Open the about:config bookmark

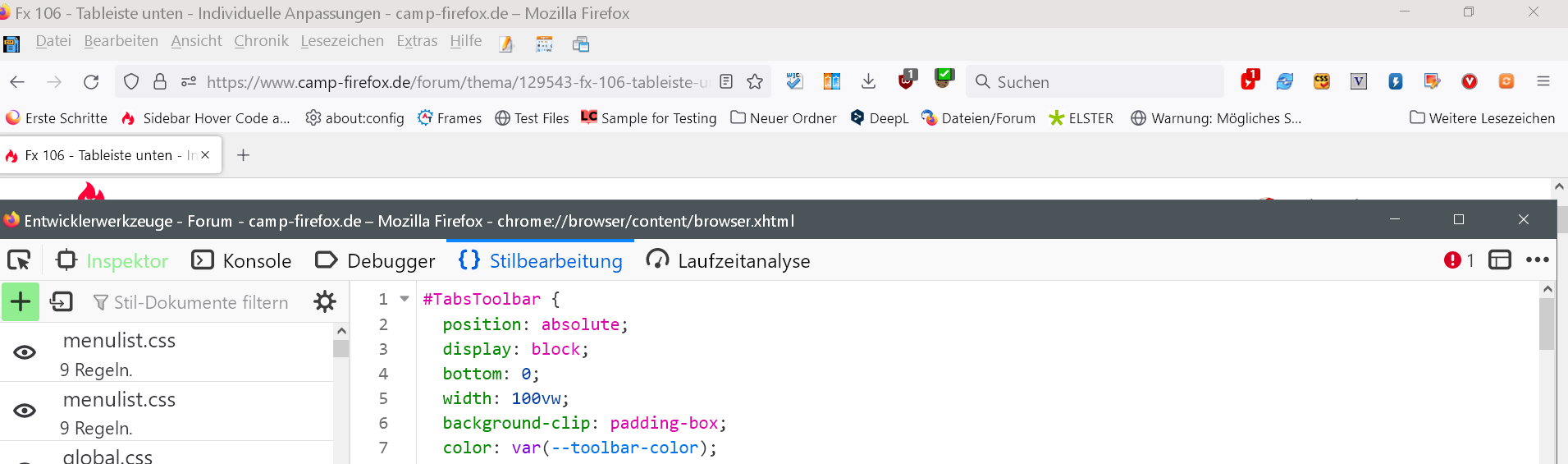[x=354, y=118]
